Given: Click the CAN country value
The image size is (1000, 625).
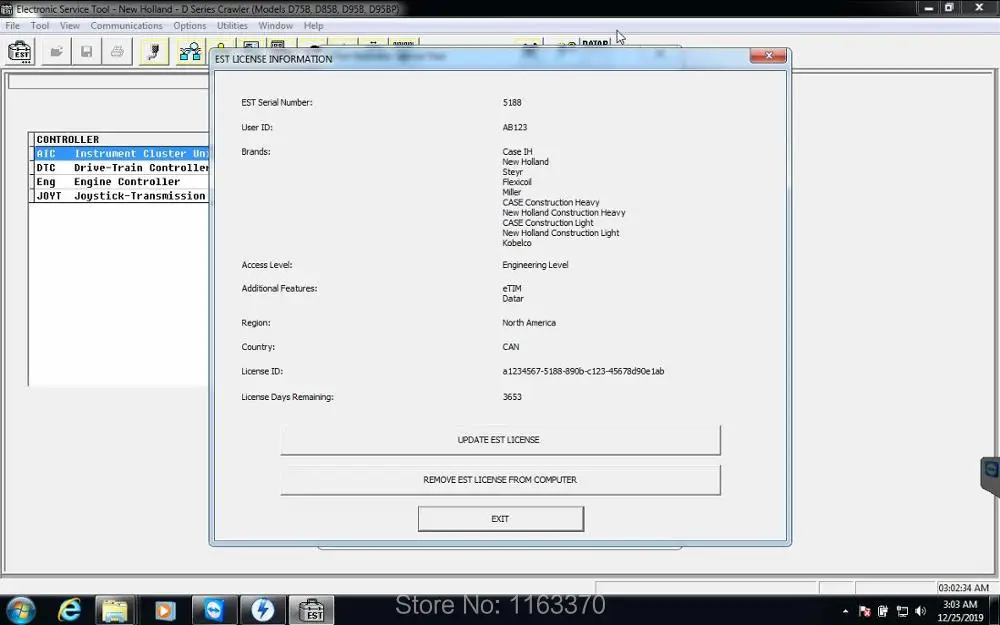Looking at the screenshot, I should tap(511, 347).
